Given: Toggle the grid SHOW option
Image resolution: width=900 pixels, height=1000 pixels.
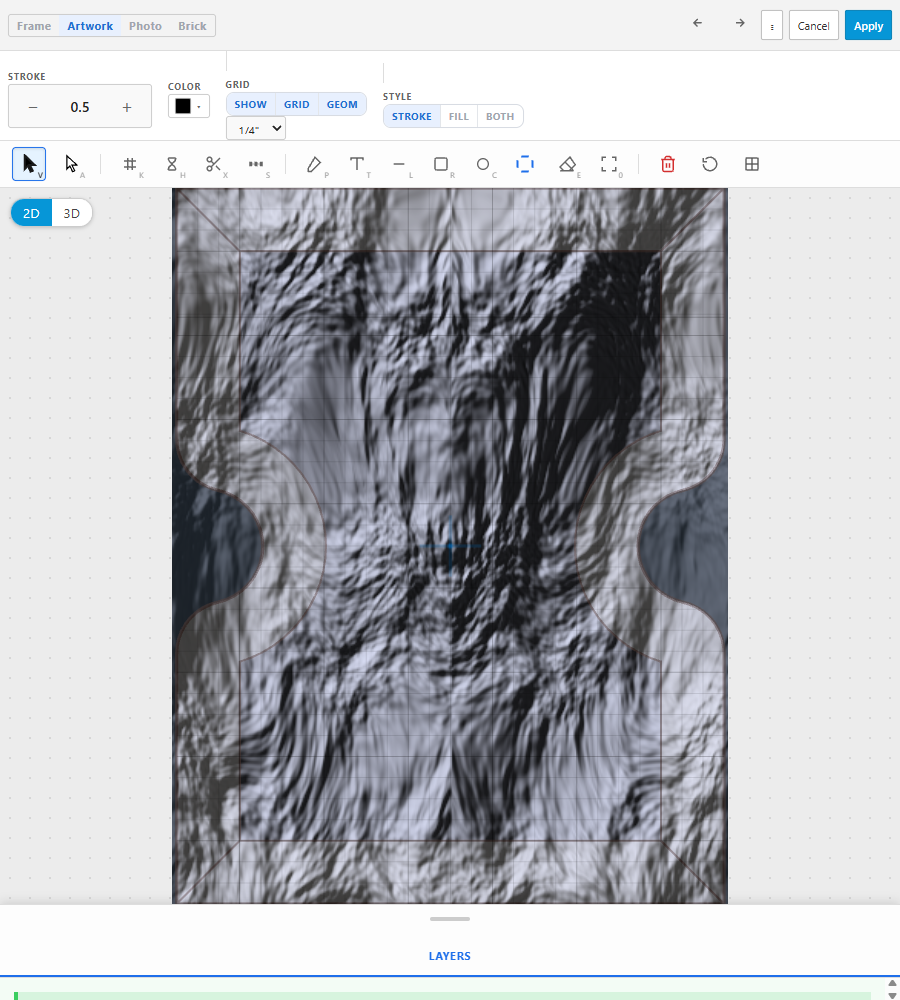Looking at the screenshot, I should [x=250, y=105].
